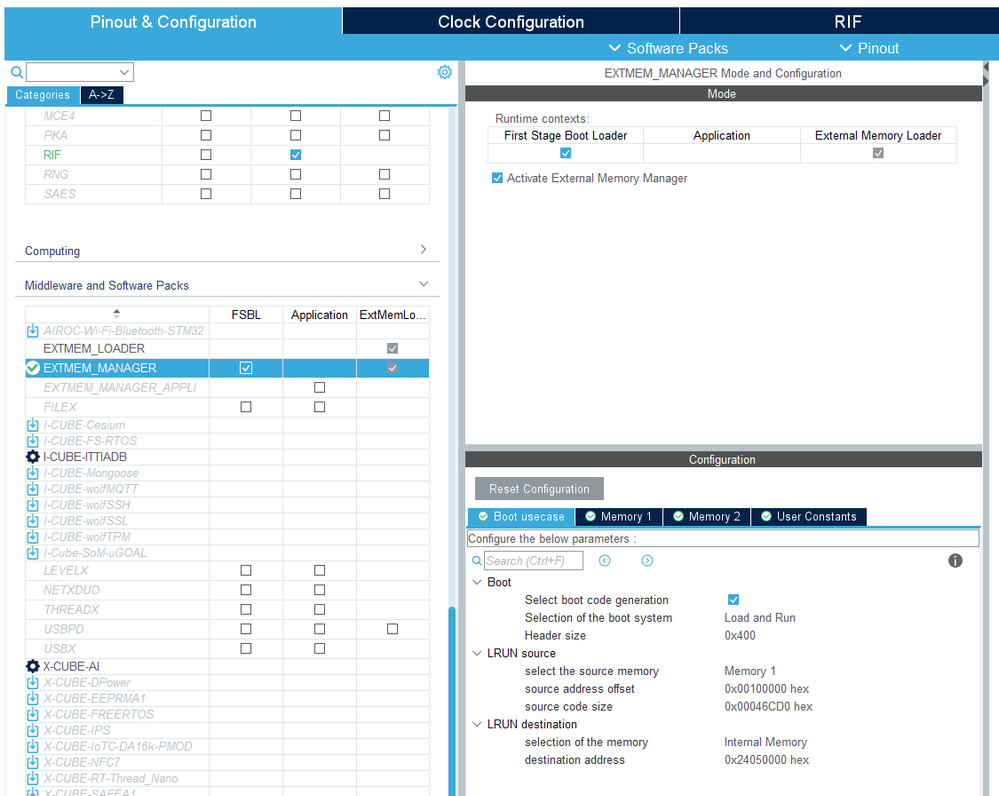
Task: Click the download icon beside AIROC-Wi-Fi-Bluetooth-STM32
Action: pos(32,331)
